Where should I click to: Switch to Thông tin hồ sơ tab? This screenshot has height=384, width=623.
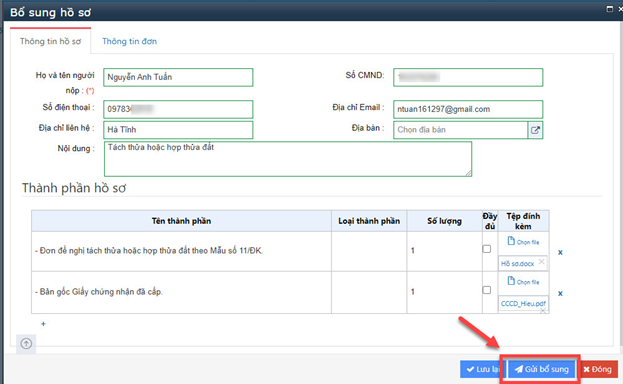tap(50, 41)
